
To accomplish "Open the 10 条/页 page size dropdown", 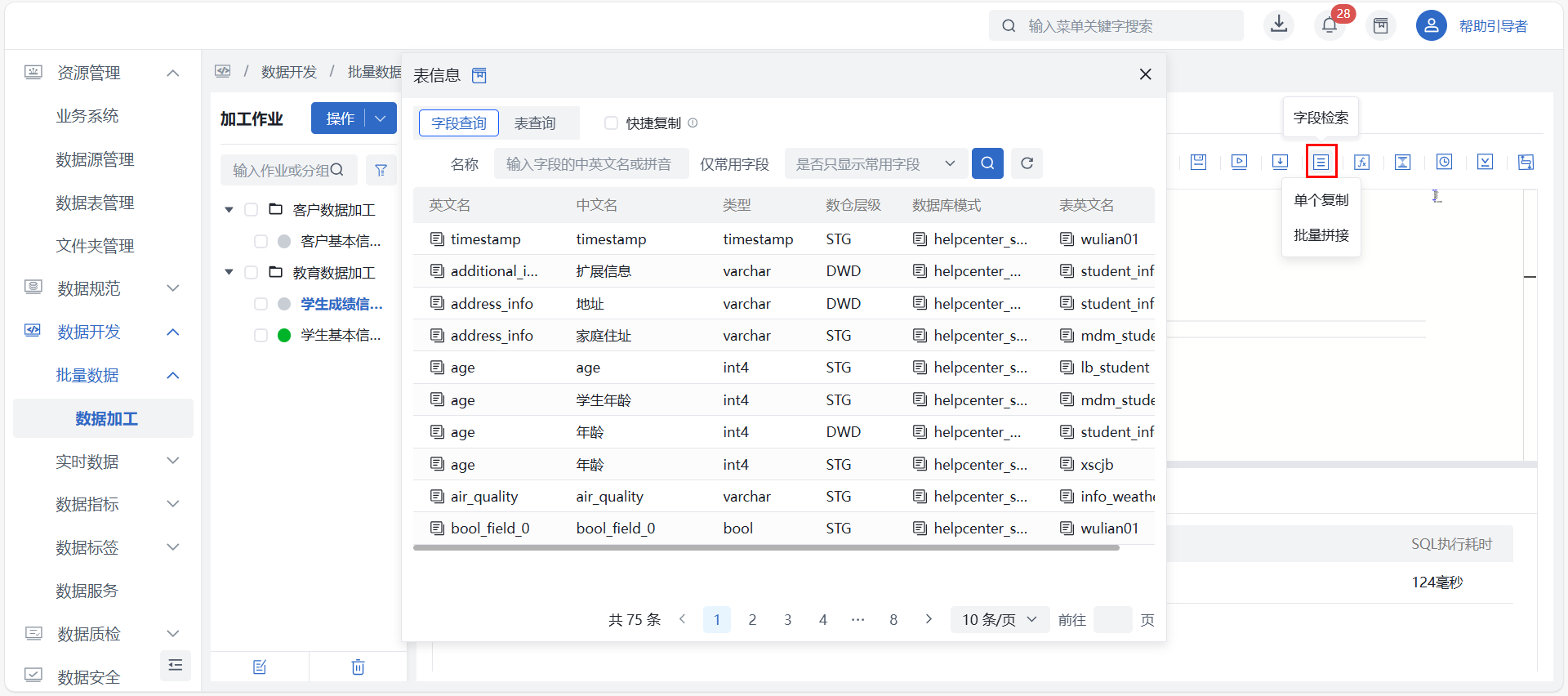I will click(1000, 619).
